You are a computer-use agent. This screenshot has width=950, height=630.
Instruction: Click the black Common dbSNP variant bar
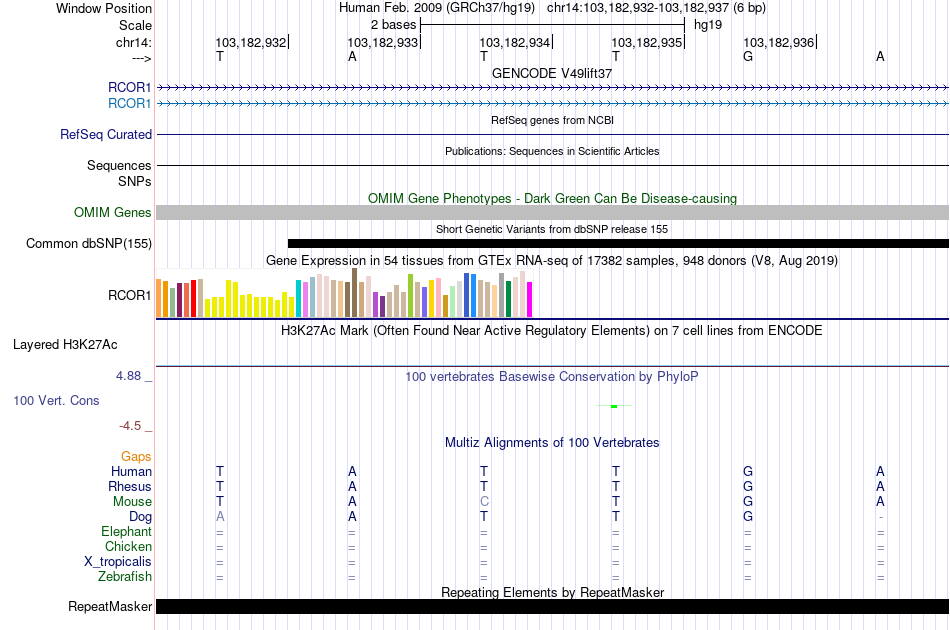coord(618,244)
